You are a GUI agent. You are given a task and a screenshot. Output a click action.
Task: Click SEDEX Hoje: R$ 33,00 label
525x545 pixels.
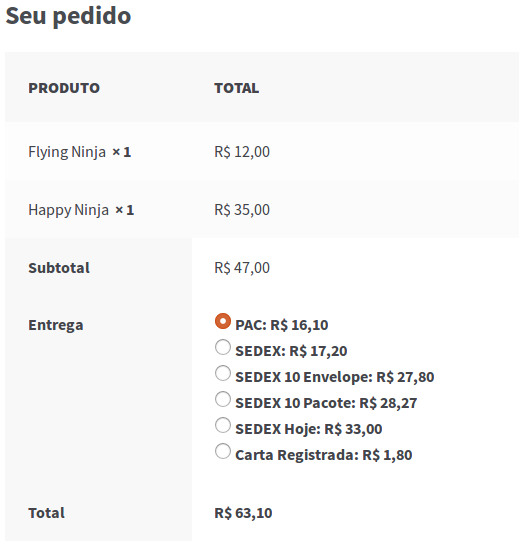coord(309,429)
